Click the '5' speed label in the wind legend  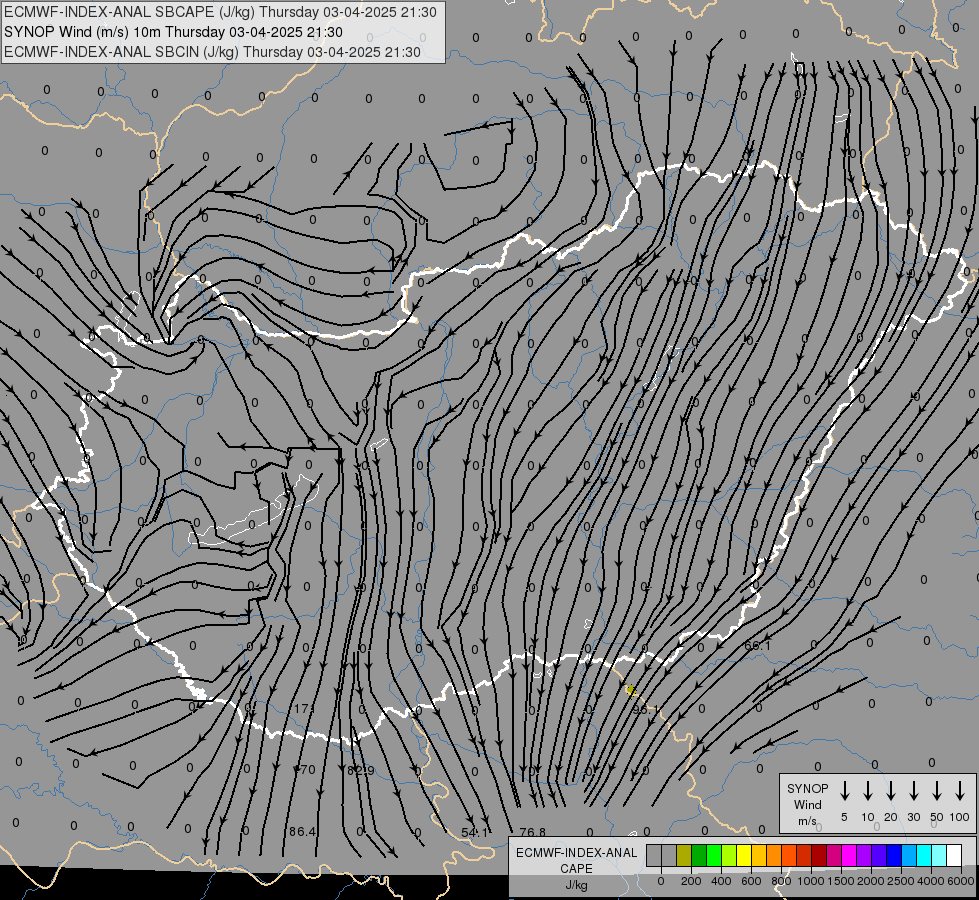pyautogui.click(x=844, y=817)
